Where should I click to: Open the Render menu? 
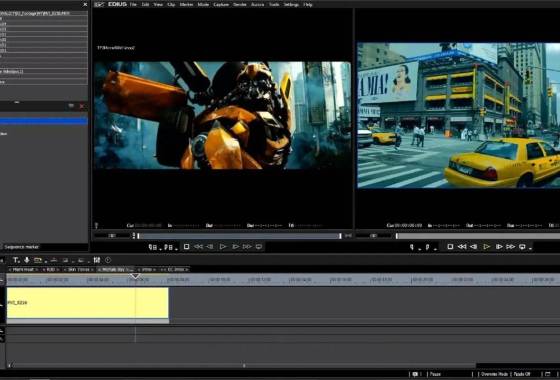(240, 5)
